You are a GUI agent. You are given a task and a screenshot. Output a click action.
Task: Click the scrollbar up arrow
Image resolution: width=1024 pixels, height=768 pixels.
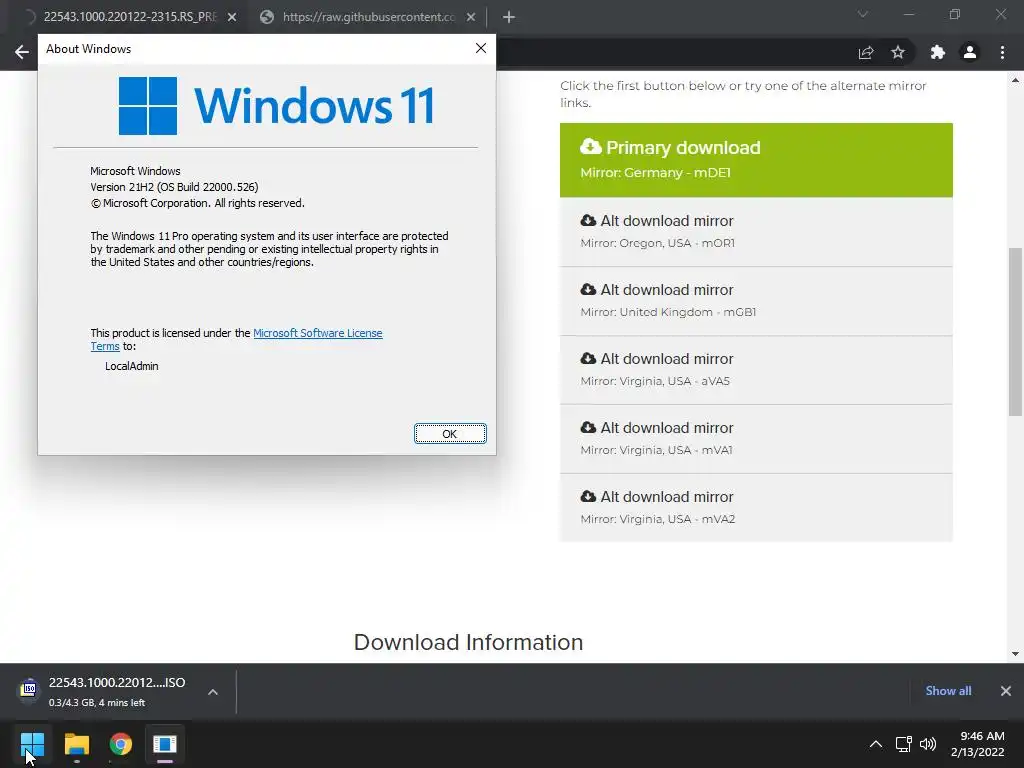[x=1015, y=80]
